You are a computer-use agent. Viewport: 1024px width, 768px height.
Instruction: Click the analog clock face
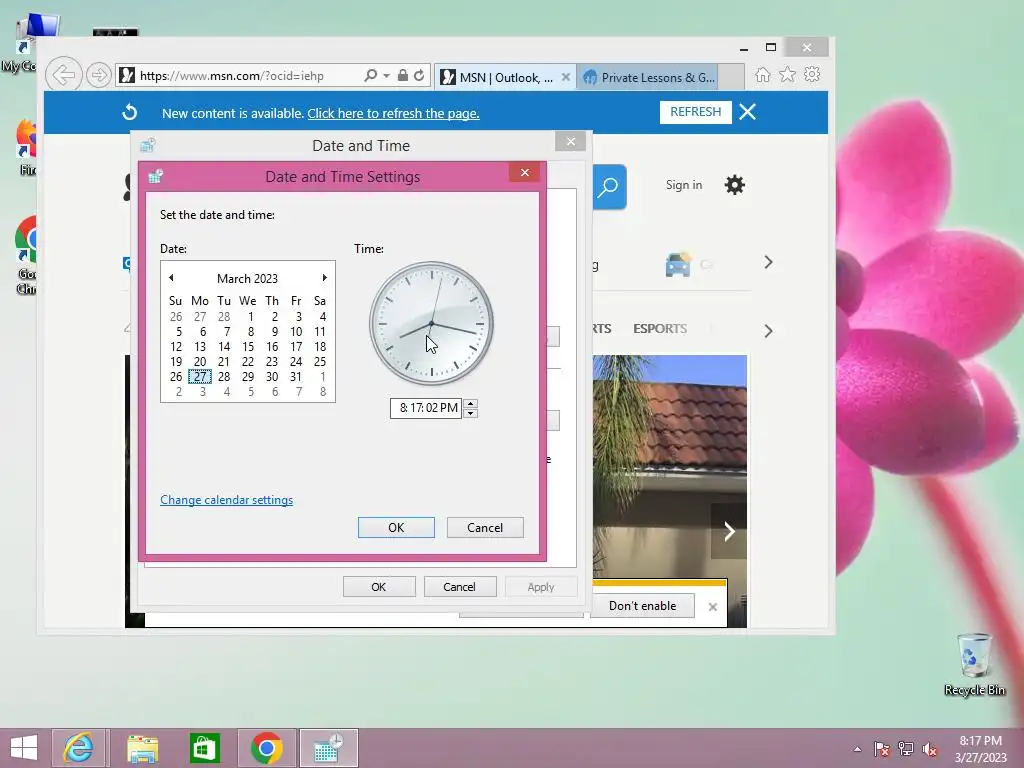coord(431,323)
